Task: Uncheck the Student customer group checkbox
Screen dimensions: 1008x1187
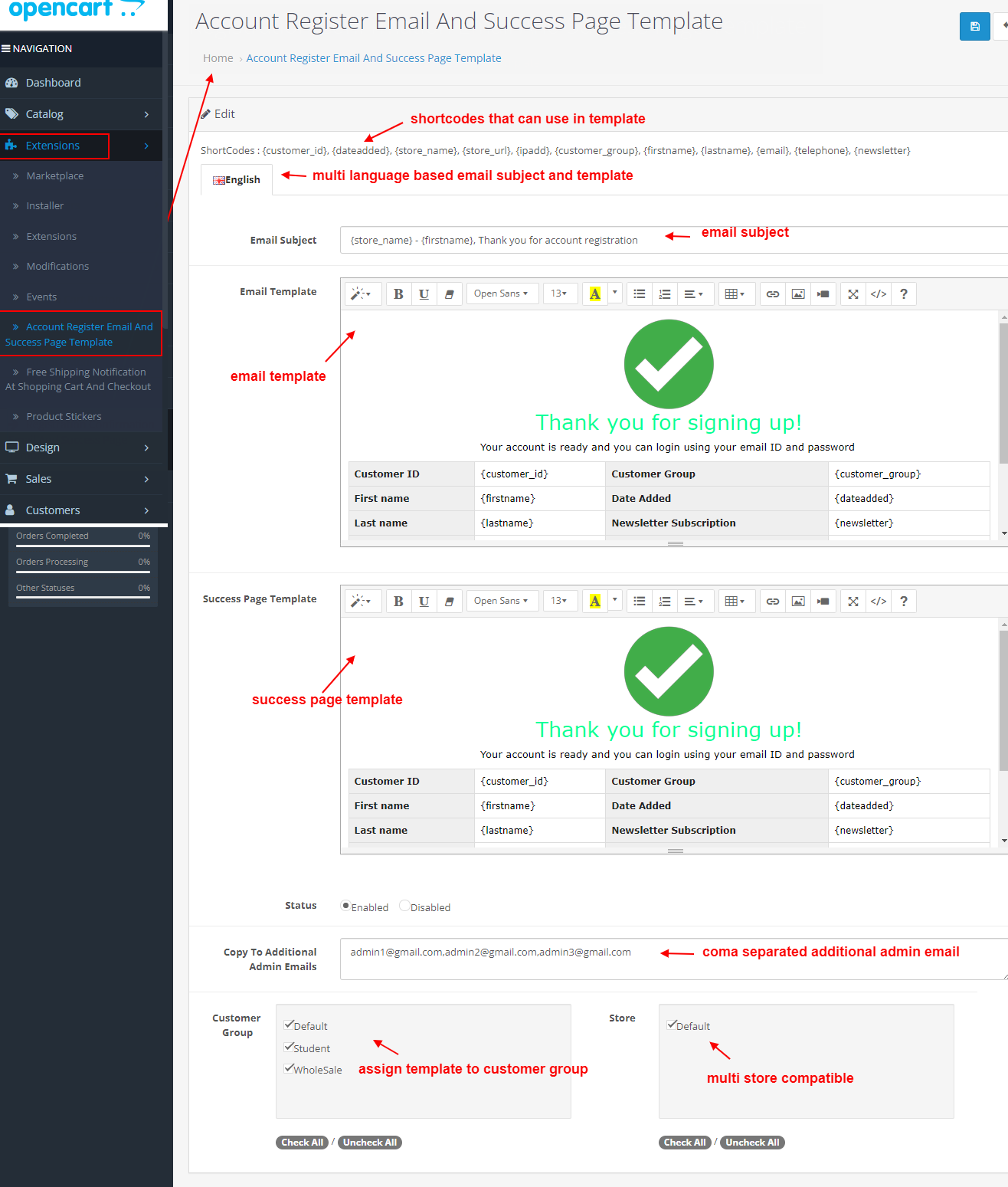Action: 290,1047
